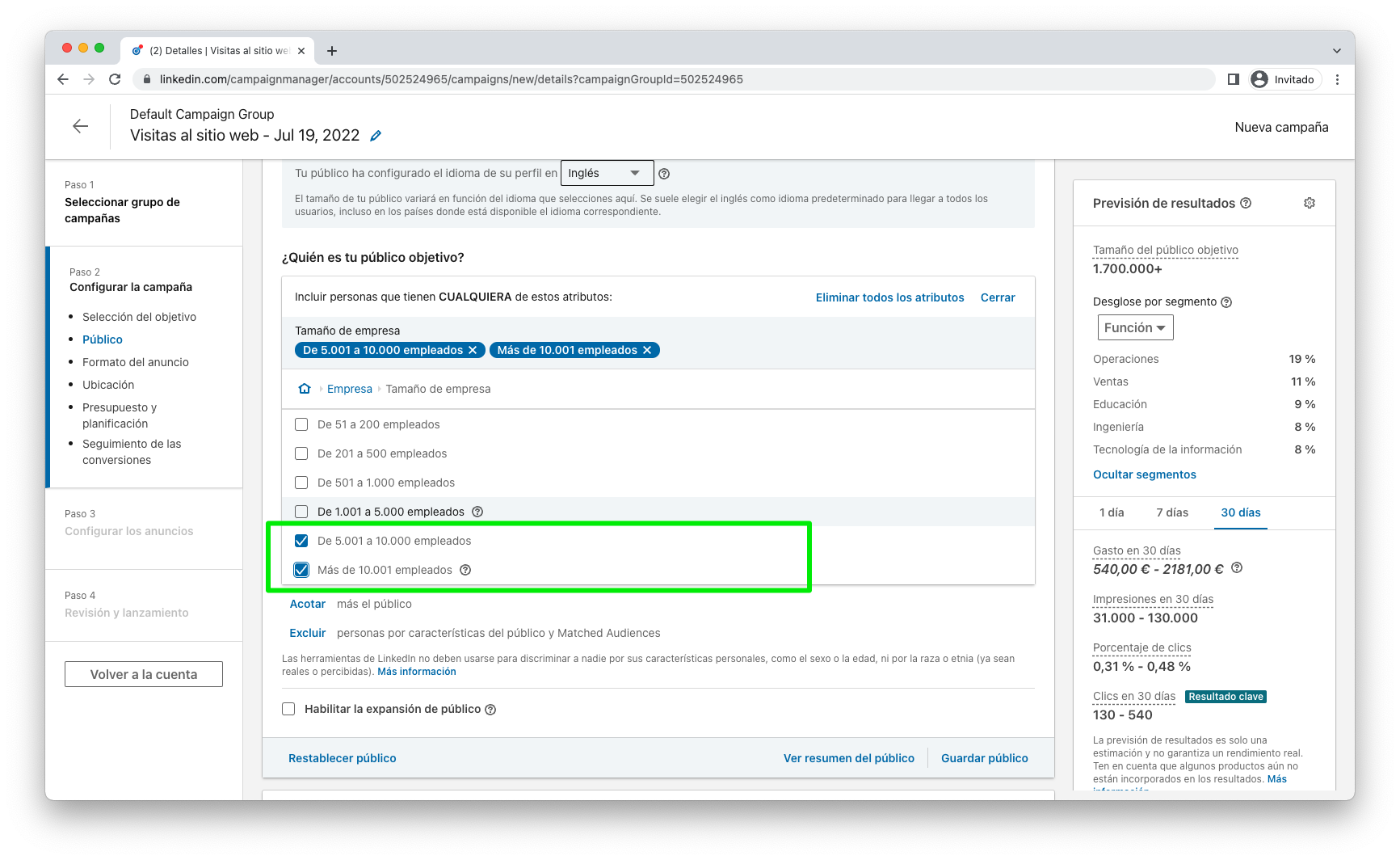1400x860 pixels.
Task: Open the forecast settings gear icon
Action: 1310,203
